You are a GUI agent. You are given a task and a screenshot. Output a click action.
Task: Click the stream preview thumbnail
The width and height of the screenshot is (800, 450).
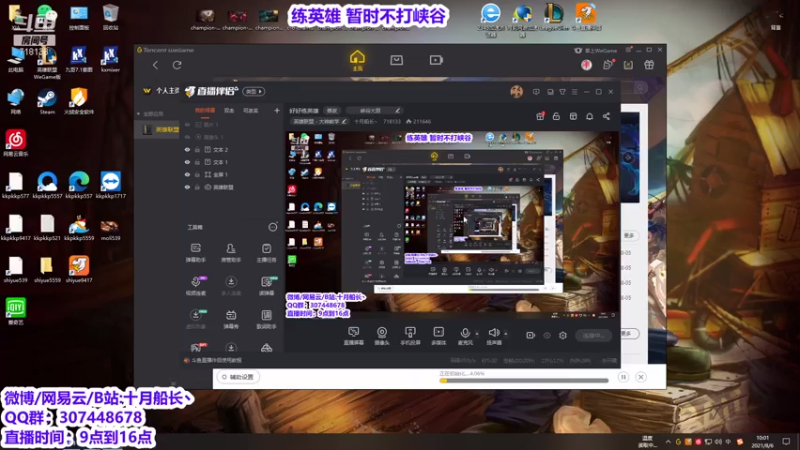tap(452, 225)
